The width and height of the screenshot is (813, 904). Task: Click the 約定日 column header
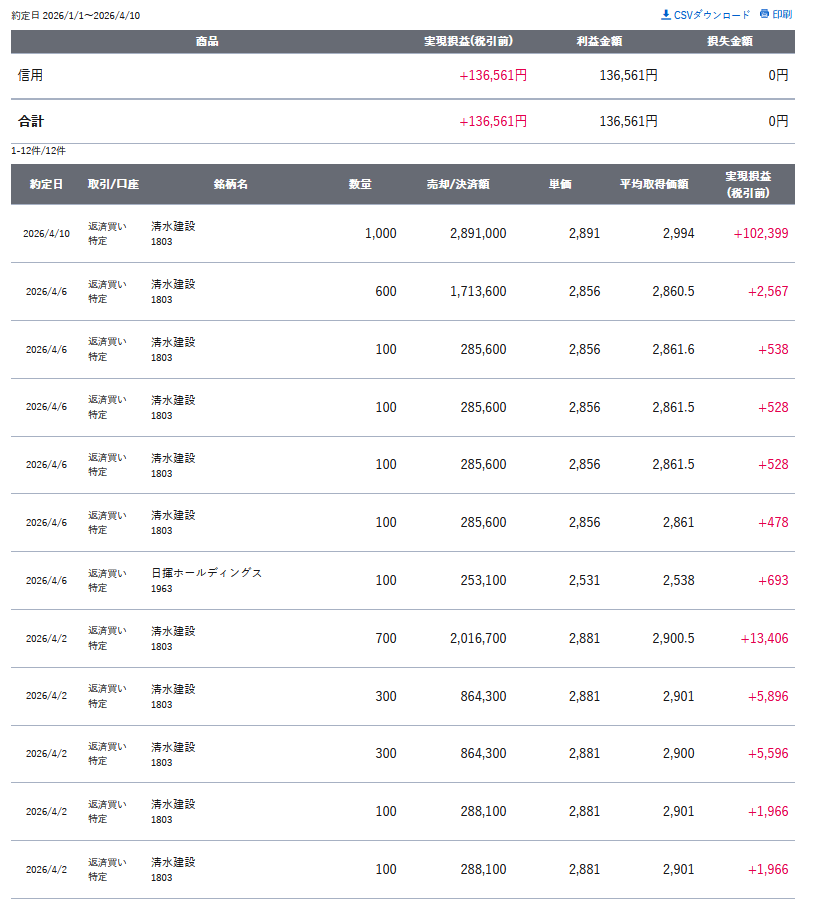coord(46,185)
